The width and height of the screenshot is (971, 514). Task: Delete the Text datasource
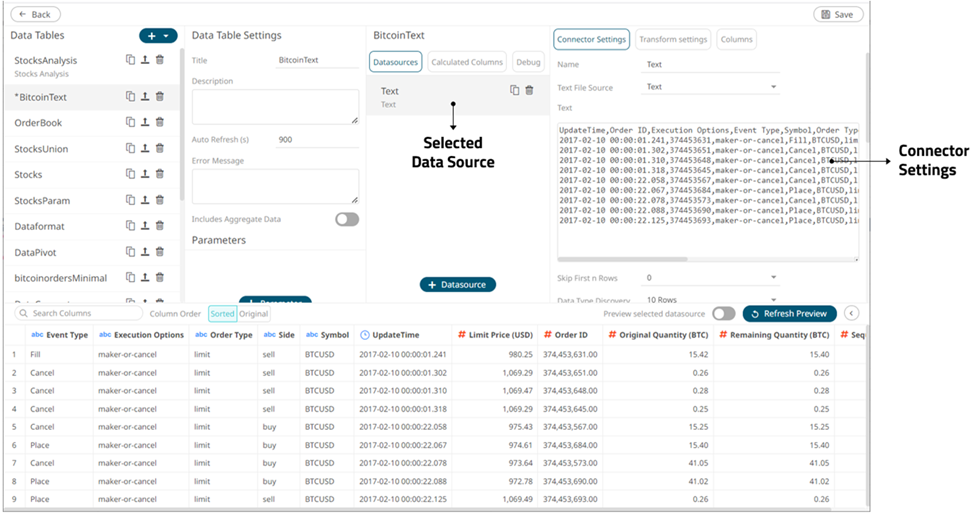pyautogui.click(x=529, y=90)
